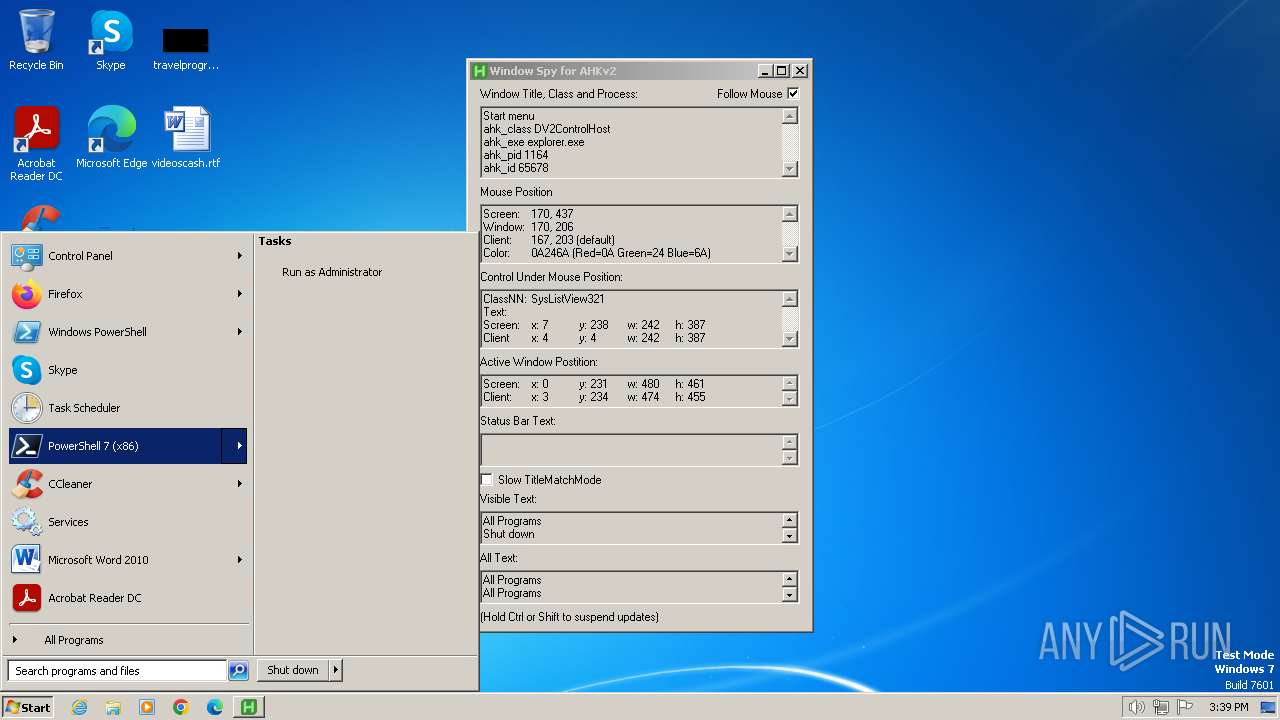Viewport: 1280px width, 720px height.
Task: Click the Action Center flag tray icon
Action: 1186,707
